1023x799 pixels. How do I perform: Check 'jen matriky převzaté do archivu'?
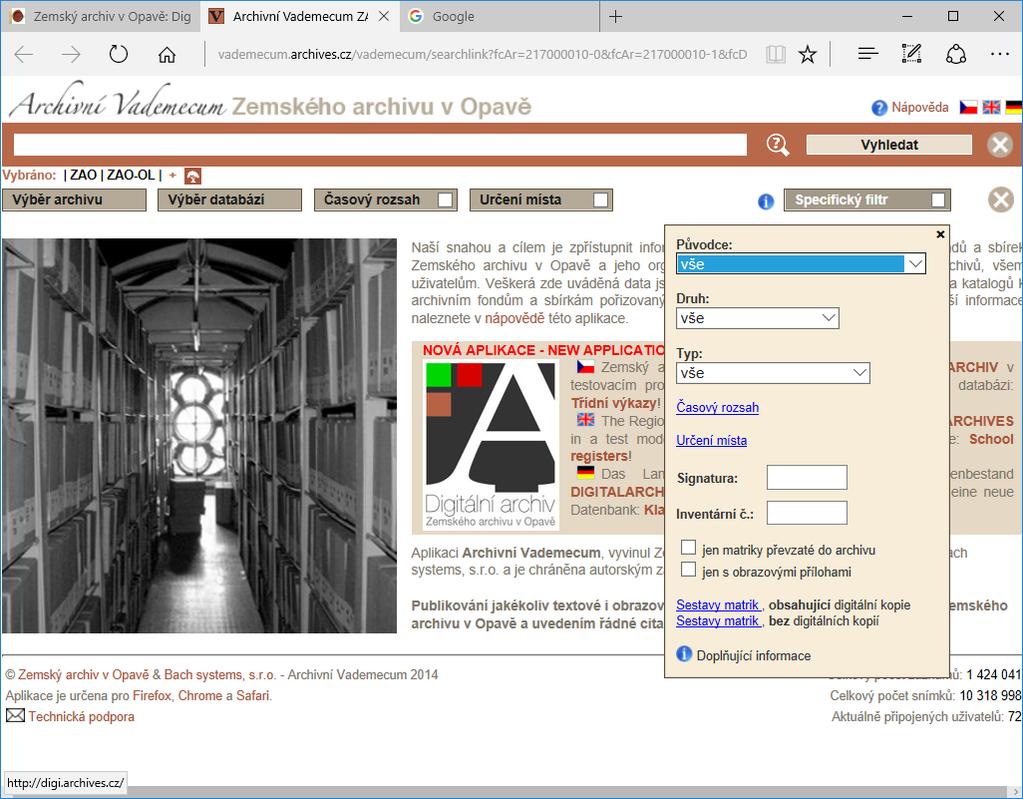coord(688,547)
